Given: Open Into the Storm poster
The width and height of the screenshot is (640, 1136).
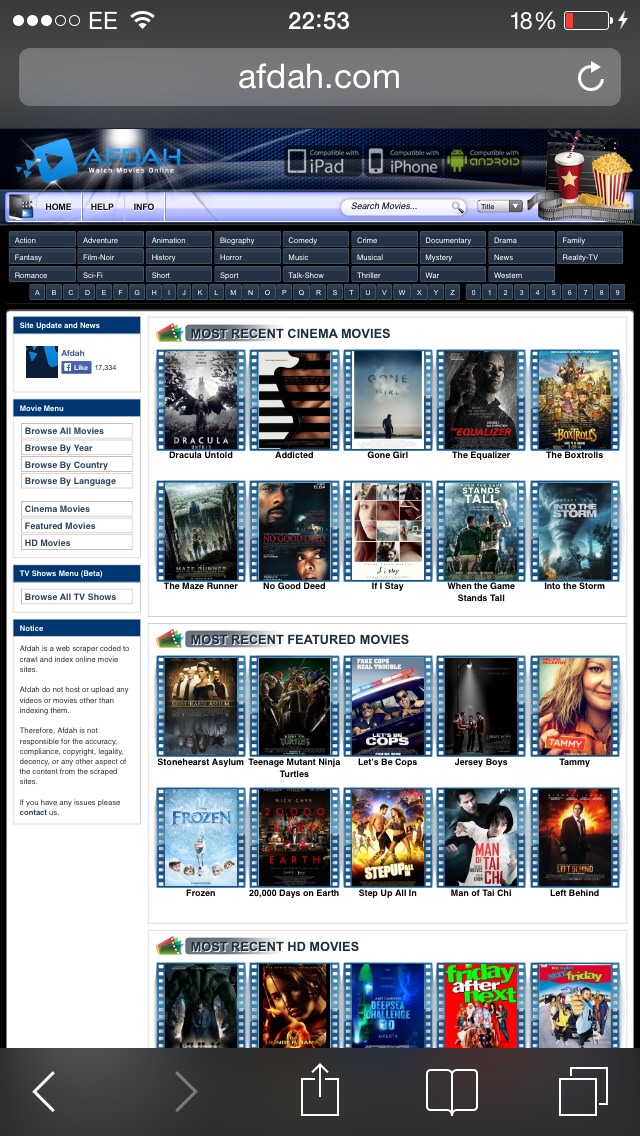Looking at the screenshot, I should coord(575,531).
